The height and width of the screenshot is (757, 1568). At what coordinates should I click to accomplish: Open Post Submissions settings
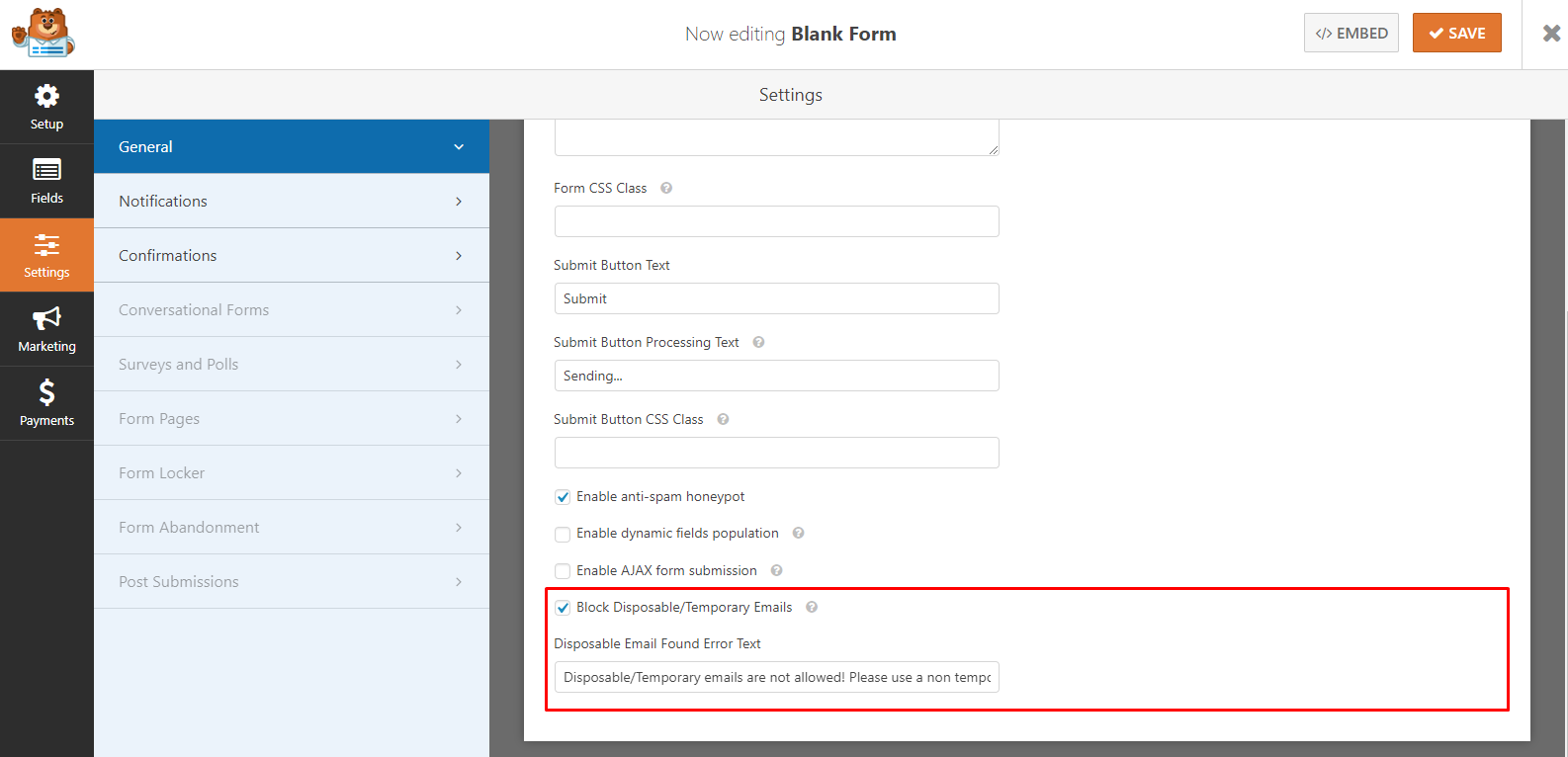pyautogui.click(x=292, y=581)
